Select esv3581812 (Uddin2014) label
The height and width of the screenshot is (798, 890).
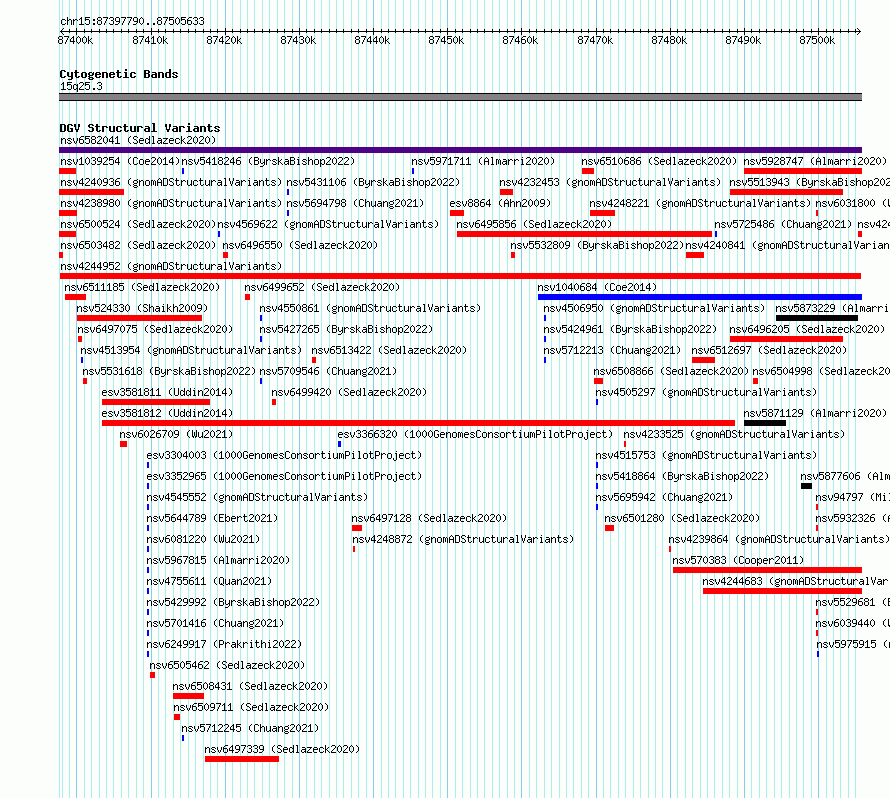point(167,413)
